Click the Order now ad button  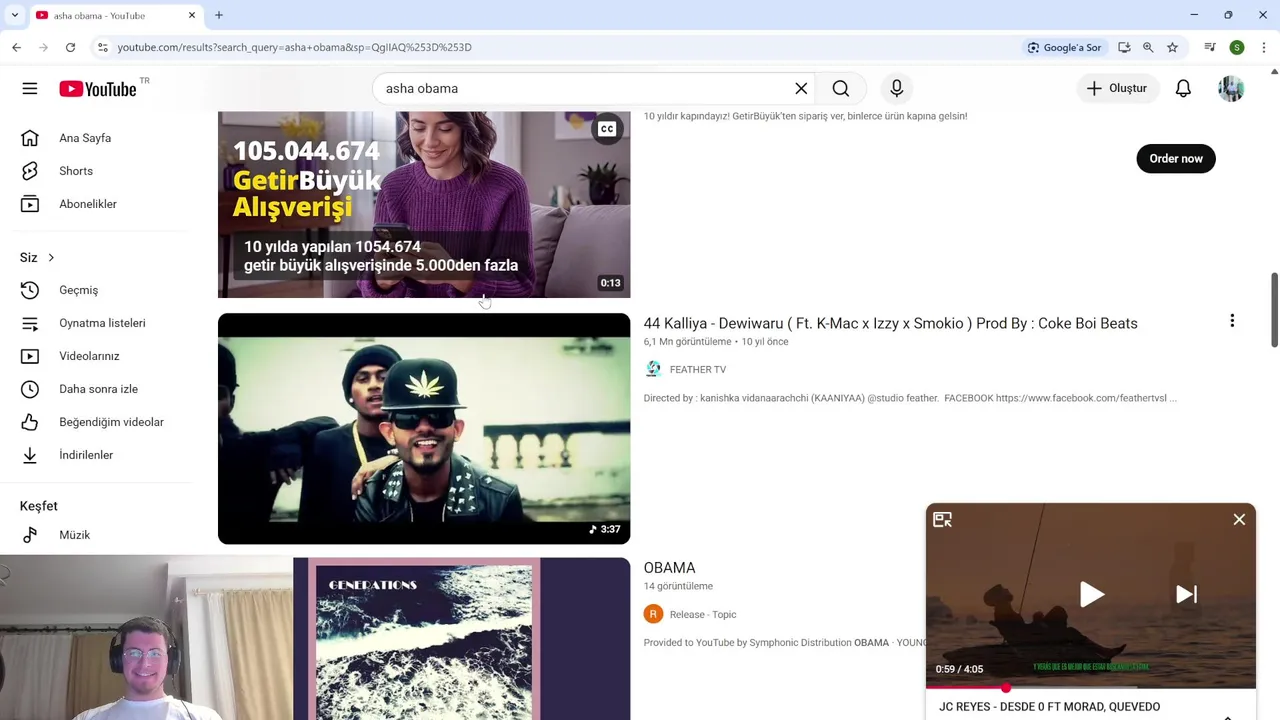pos(1176,159)
